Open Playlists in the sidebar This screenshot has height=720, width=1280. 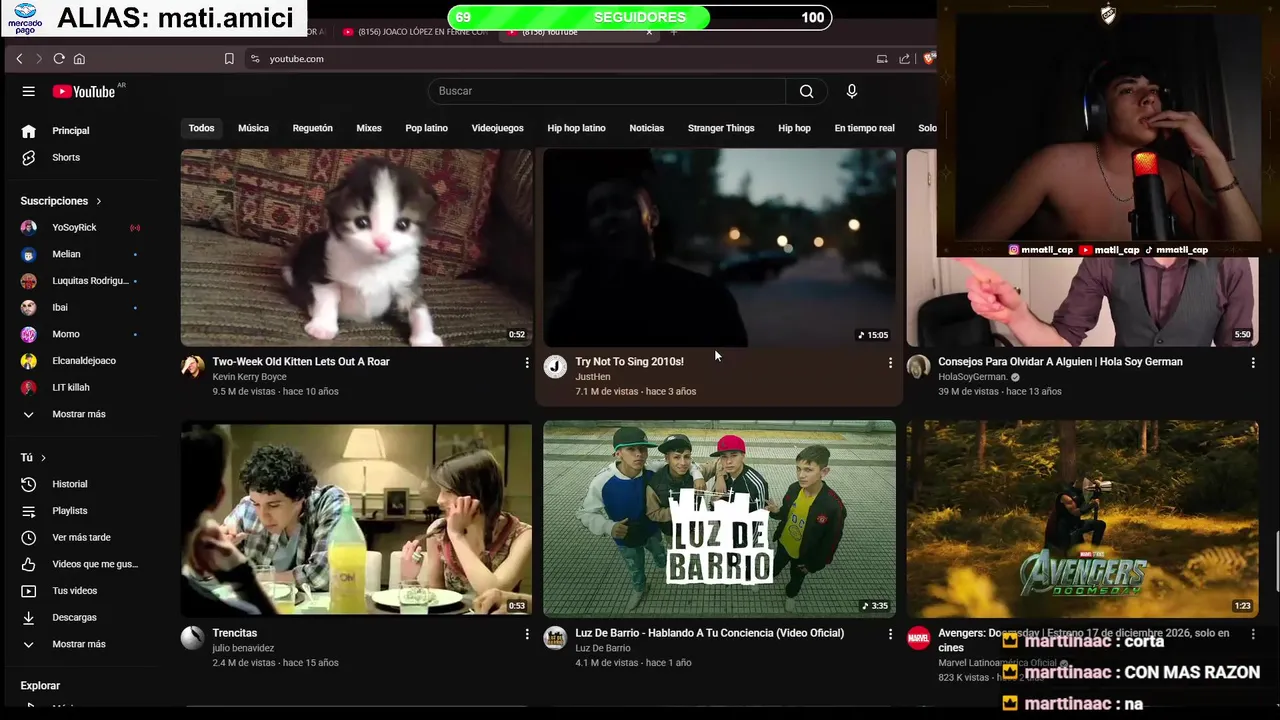[x=83, y=511]
